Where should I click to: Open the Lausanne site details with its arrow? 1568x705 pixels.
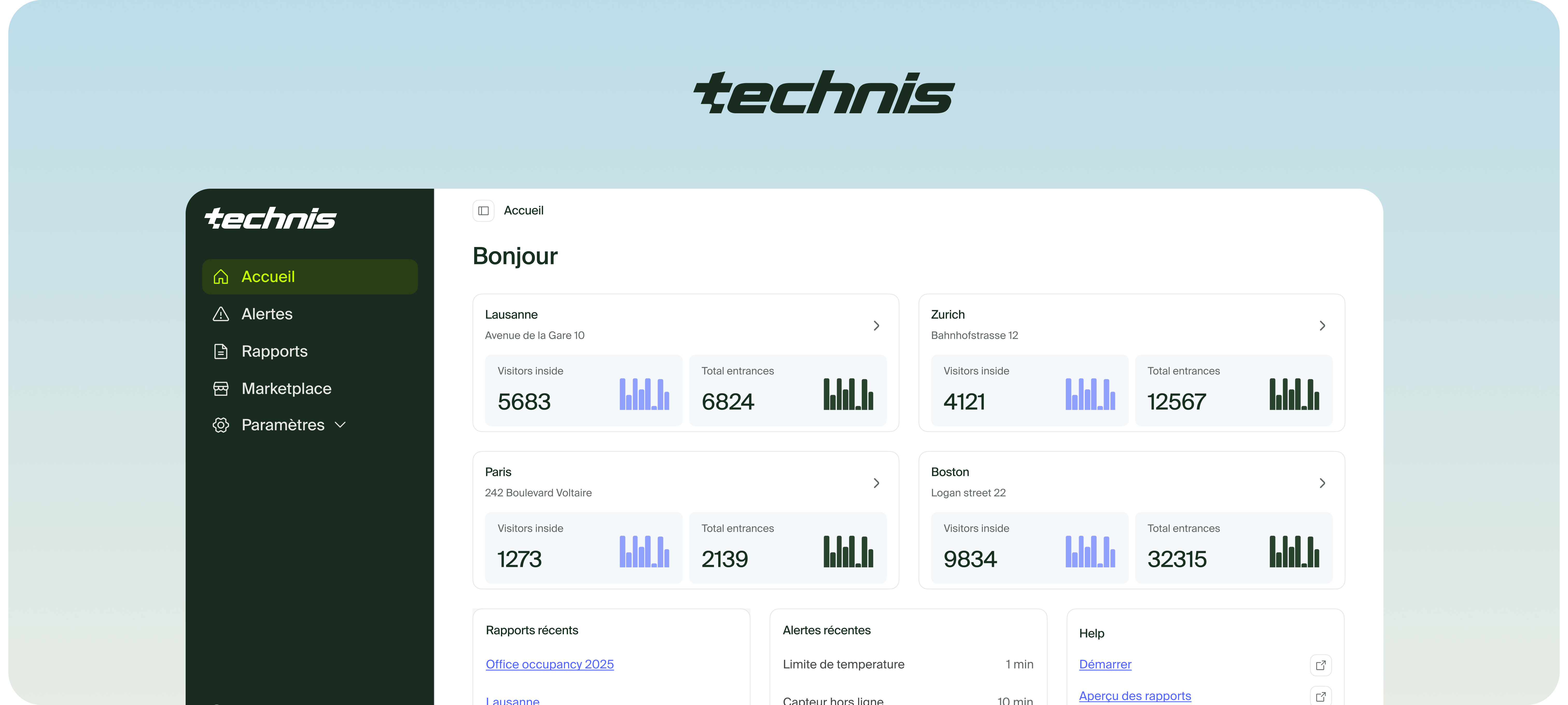click(877, 326)
